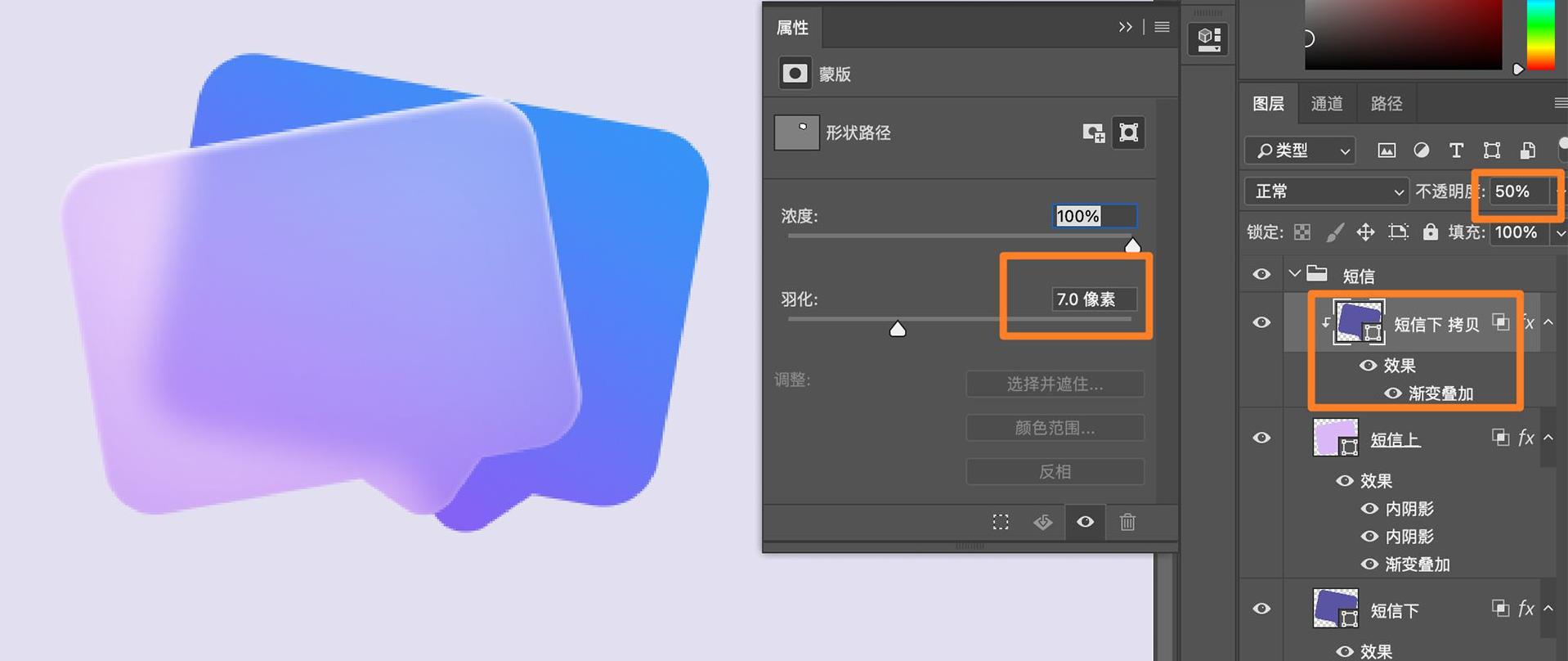Load selection from mask icon
Image resolution: width=1568 pixels, height=661 pixels.
pos(1001,522)
